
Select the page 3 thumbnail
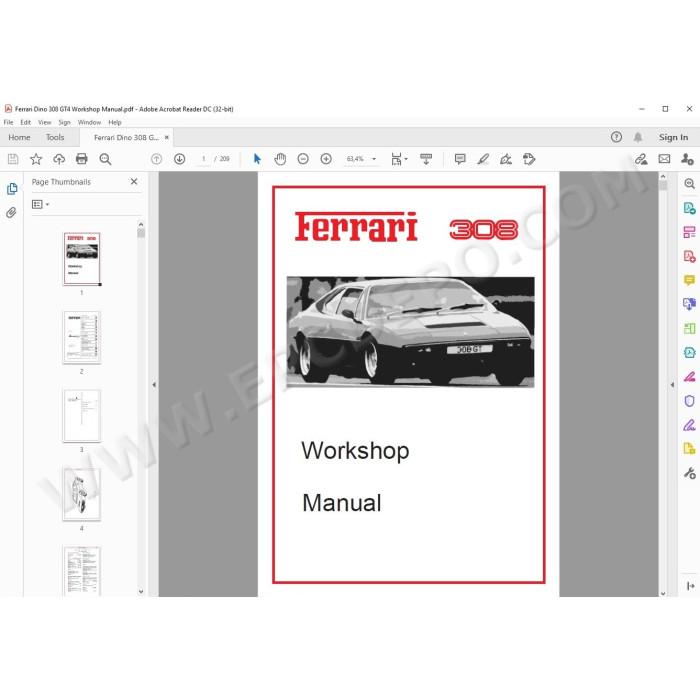tap(82, 416)
